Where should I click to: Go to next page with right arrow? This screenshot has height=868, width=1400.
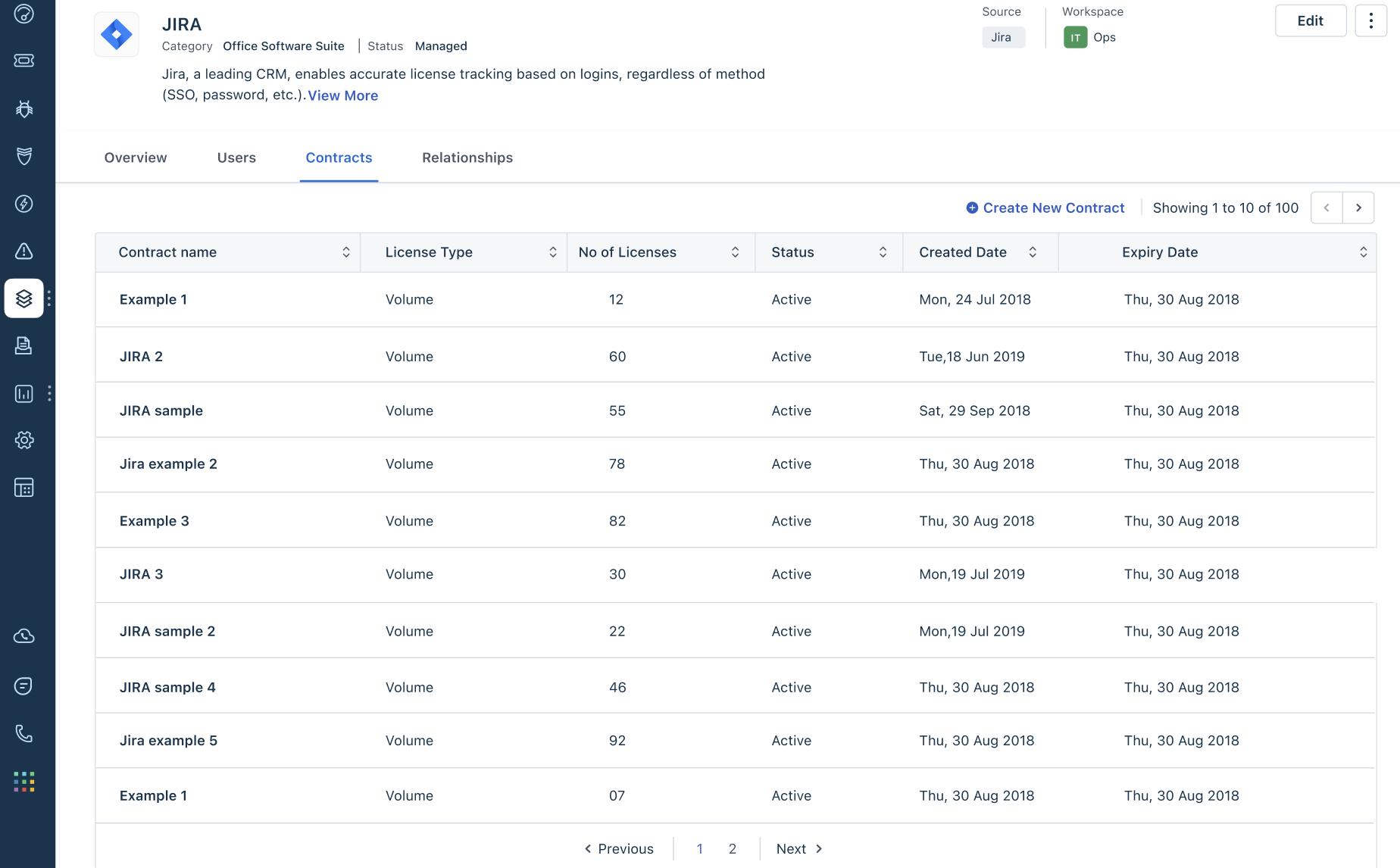[1358, 208]
